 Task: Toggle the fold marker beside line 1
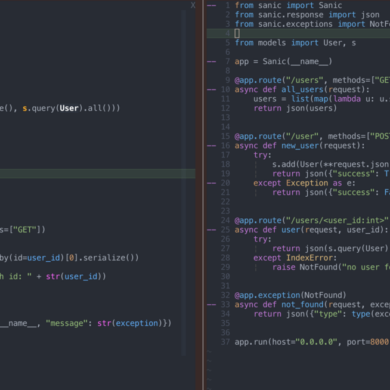pyautogui.click(x=212, y=5)
